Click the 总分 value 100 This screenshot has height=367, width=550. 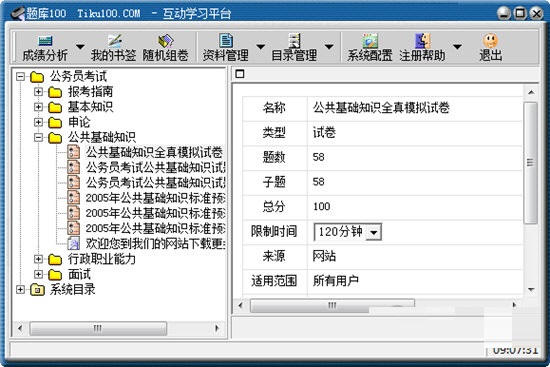coord(322,207)
